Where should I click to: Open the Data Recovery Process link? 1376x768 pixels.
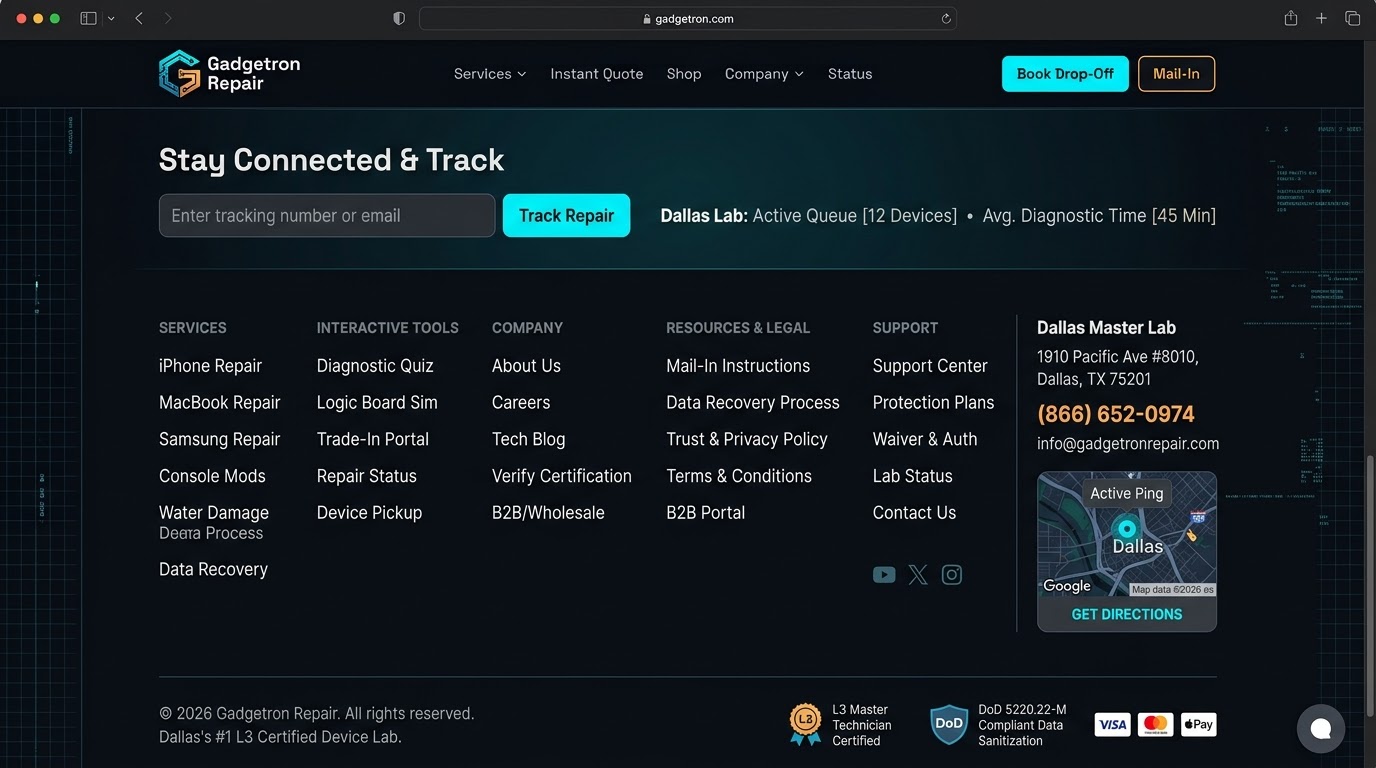753,403
